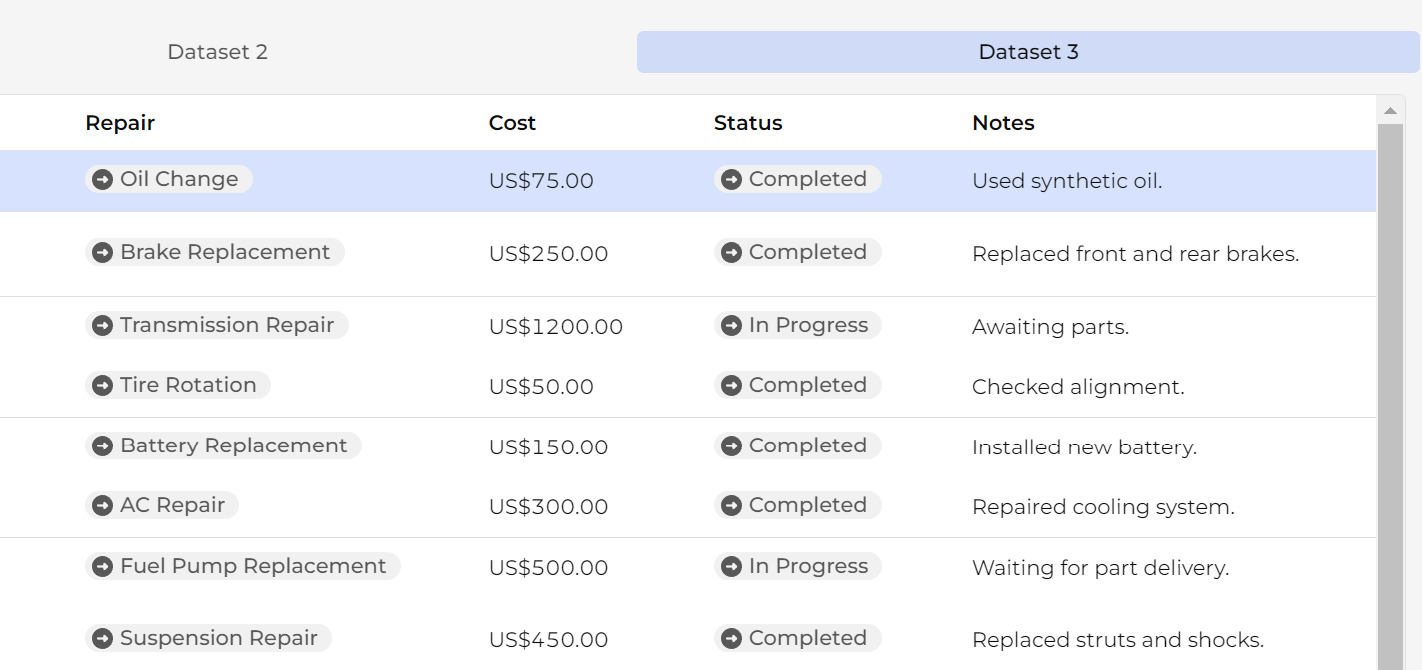Click In Progress chip for Fuel Pump Replacement
The height and width of the screenshot is (670, 1422).
(x=798, y=566)
